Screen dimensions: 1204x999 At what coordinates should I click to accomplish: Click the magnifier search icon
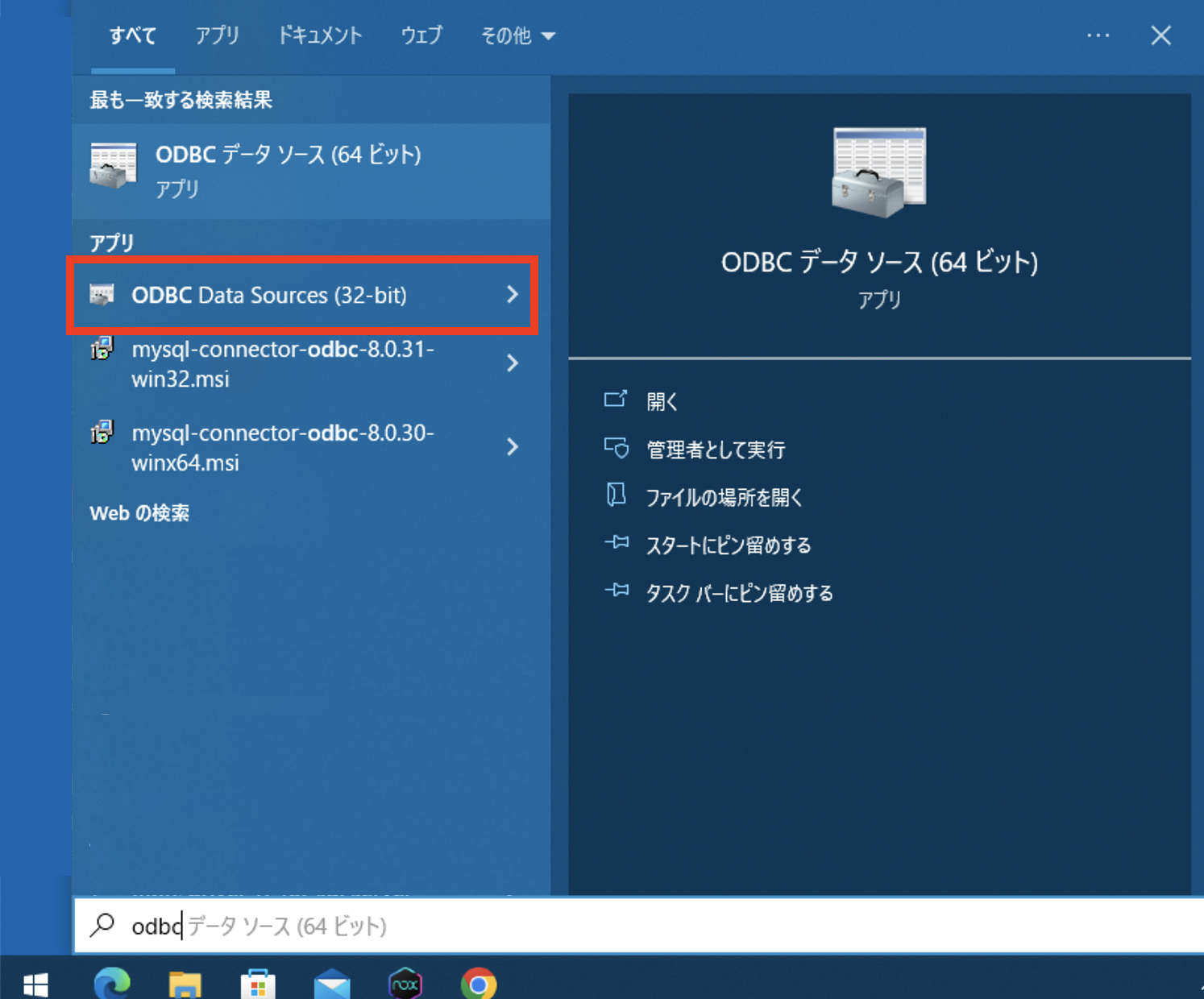coord(102,925)
